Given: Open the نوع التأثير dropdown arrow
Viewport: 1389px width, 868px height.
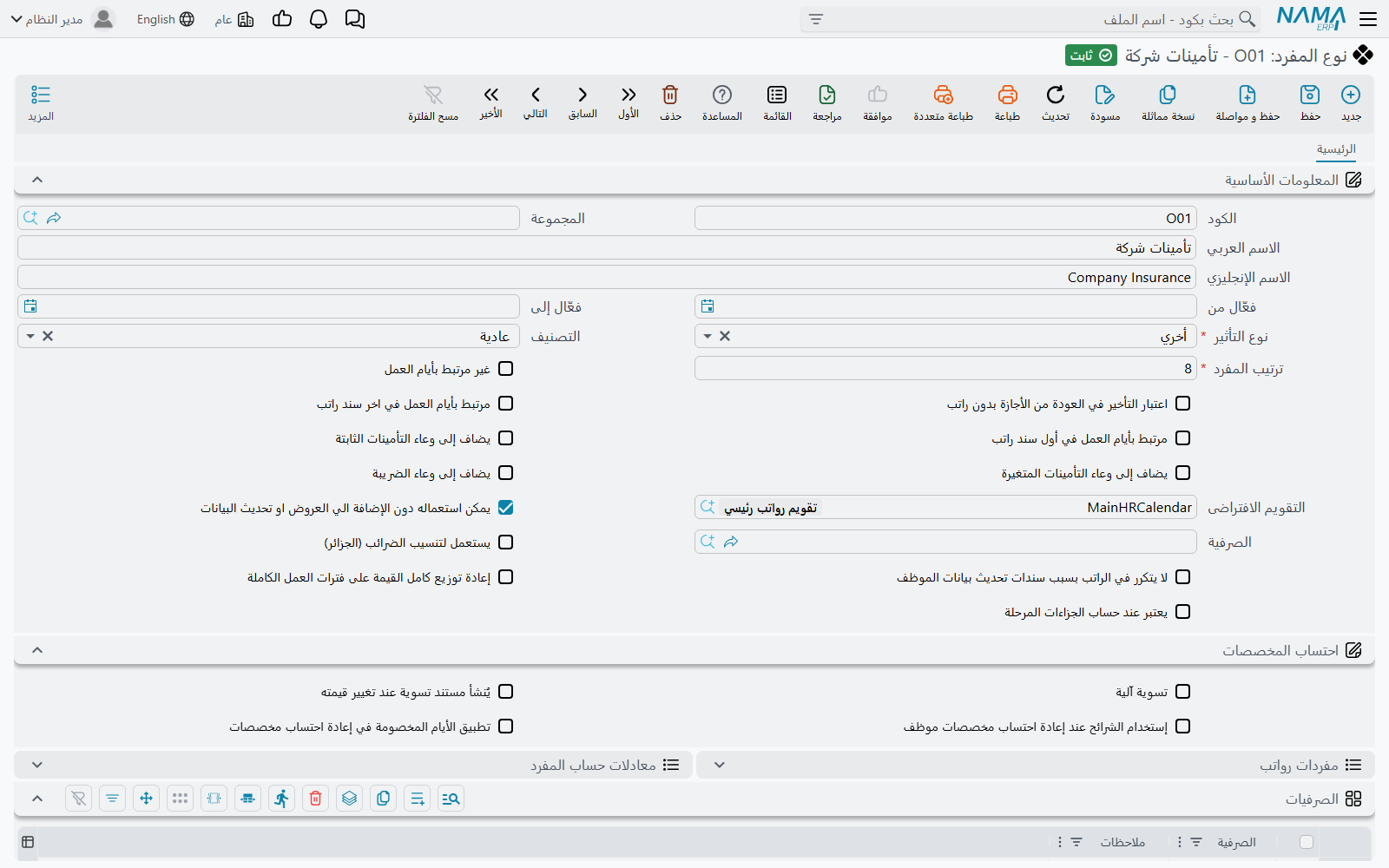Looking at the screenshot, I should click(708, 336).
